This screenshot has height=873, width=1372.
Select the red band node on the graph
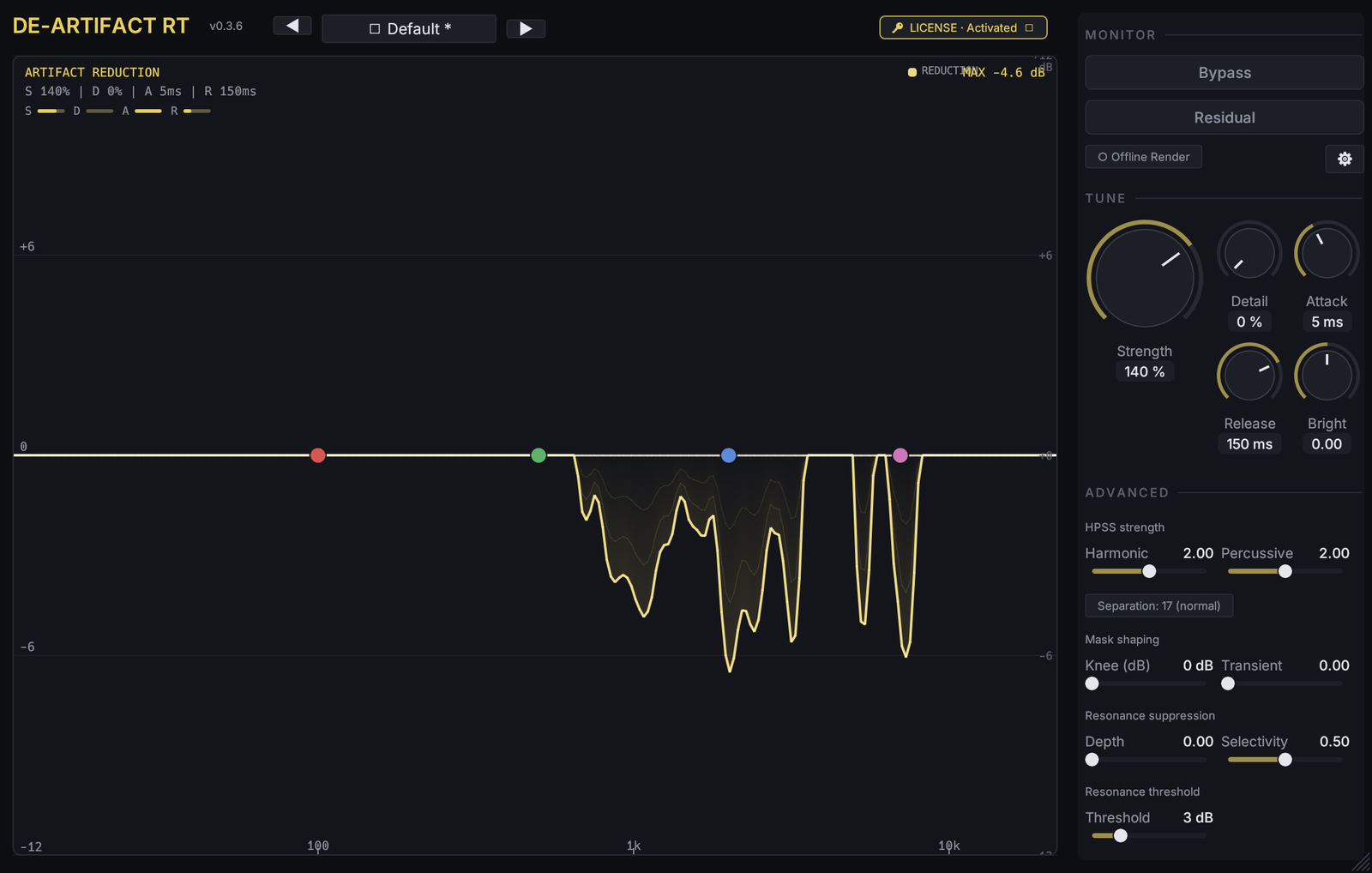[x=318, y=455]
